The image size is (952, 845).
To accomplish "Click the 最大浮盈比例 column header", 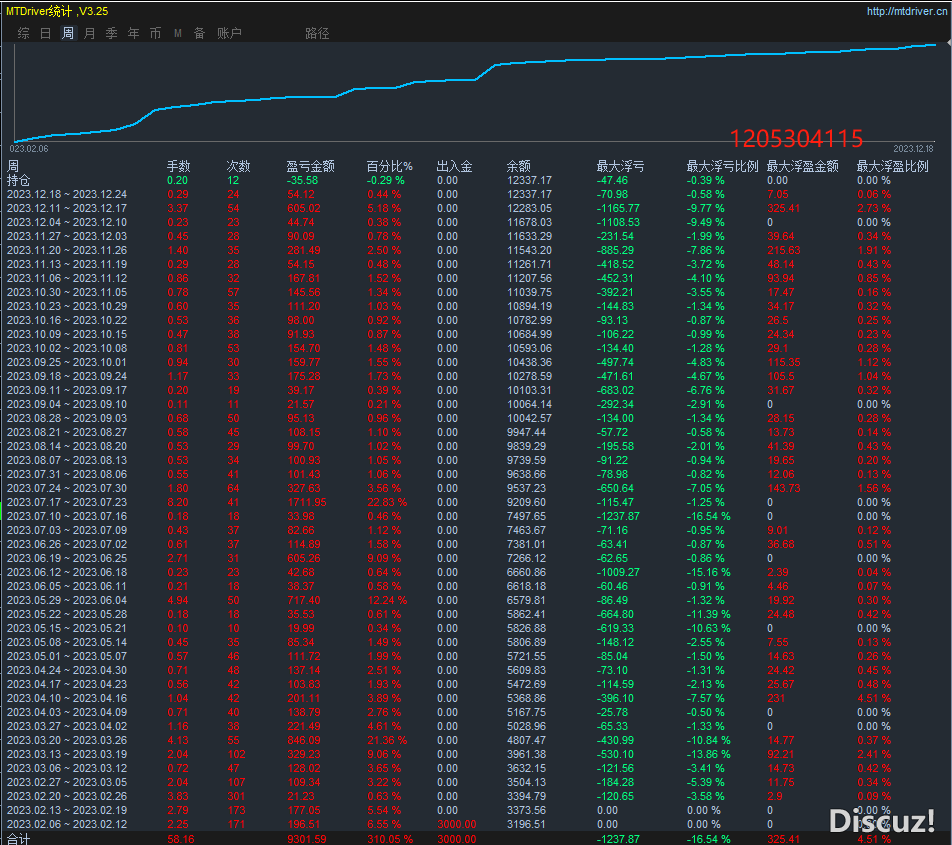I will tap(892, 166).
